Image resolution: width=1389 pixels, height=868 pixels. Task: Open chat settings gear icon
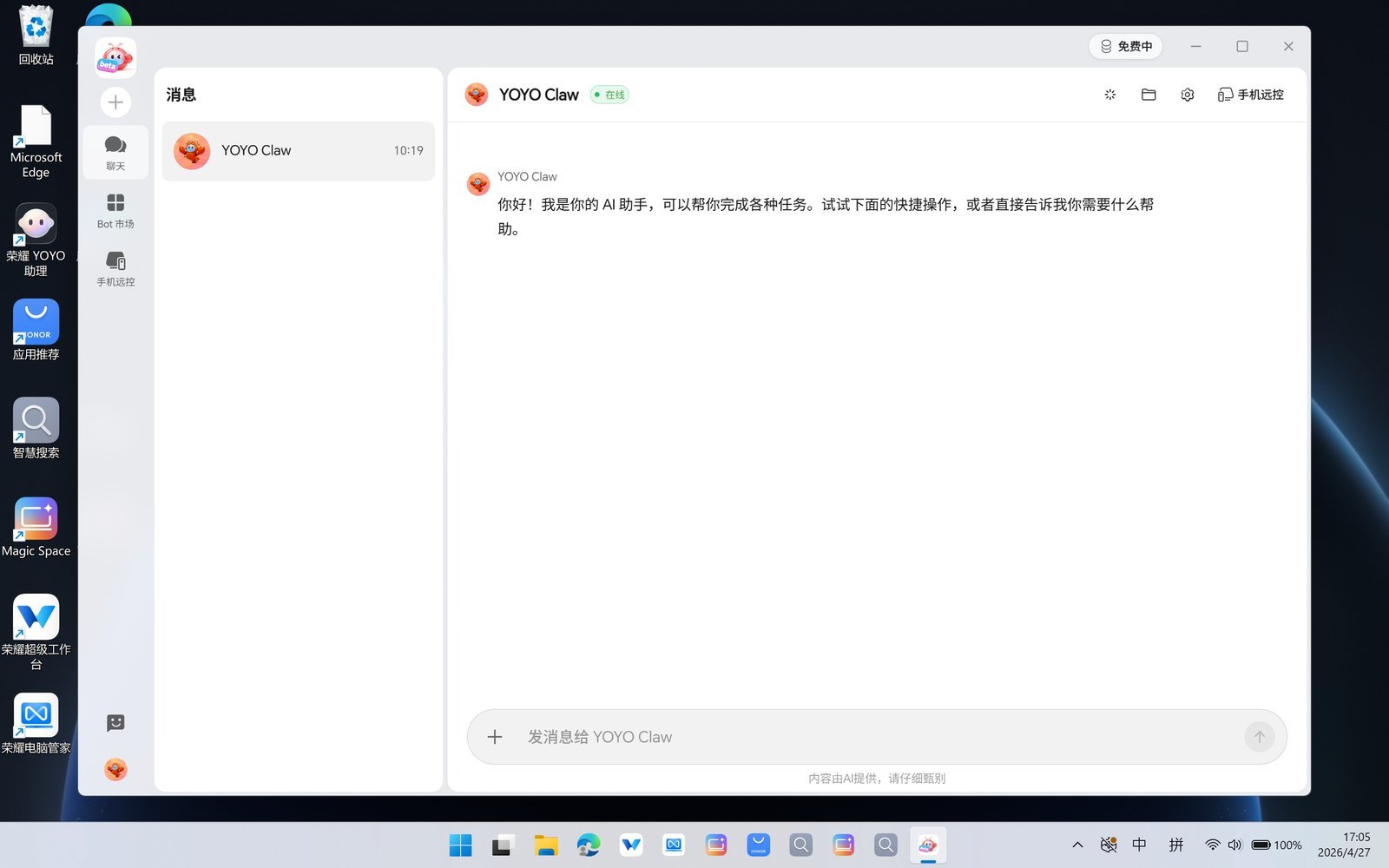pyautogui.click(x=1188, y=95)
